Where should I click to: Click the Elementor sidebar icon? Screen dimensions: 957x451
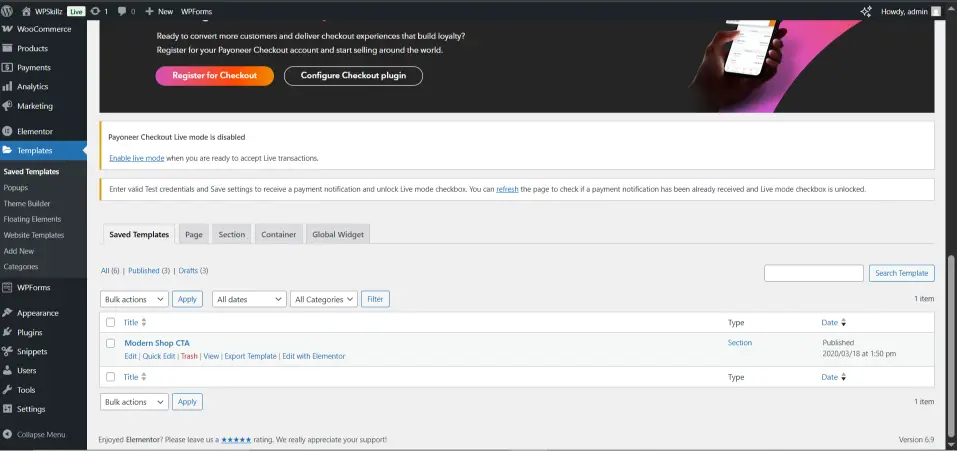click(x=7, y=131)
